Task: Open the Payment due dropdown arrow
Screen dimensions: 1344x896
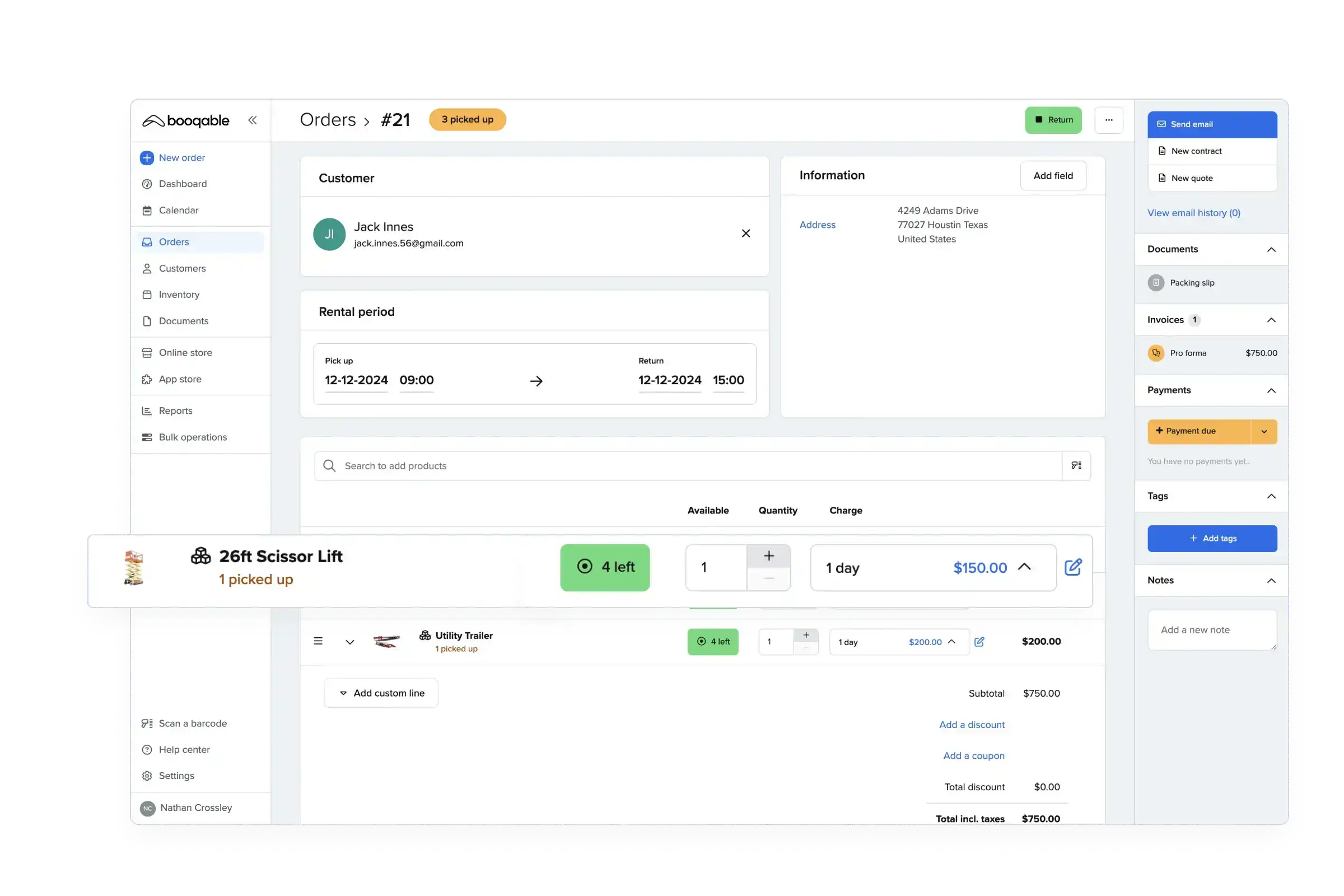Action: click(x=1263, y=431)
